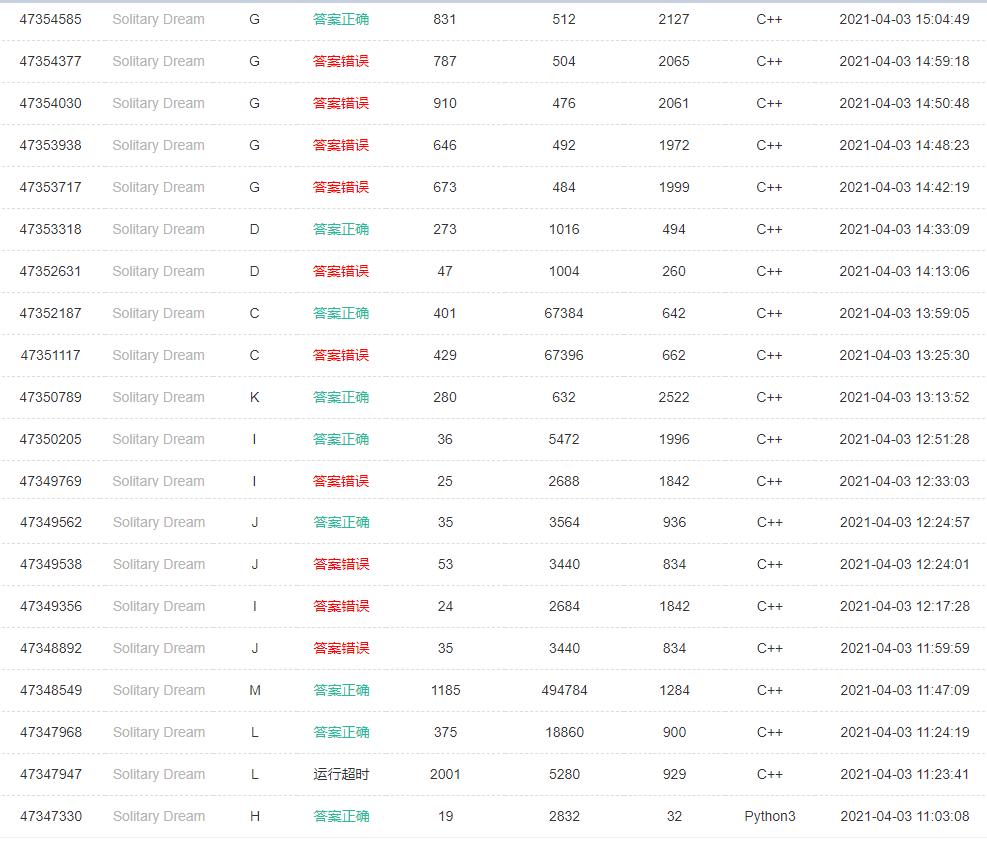Click problem K link in row 47350789
The width and height of the screenshot is (987, 854).
(x=254, y=397)
